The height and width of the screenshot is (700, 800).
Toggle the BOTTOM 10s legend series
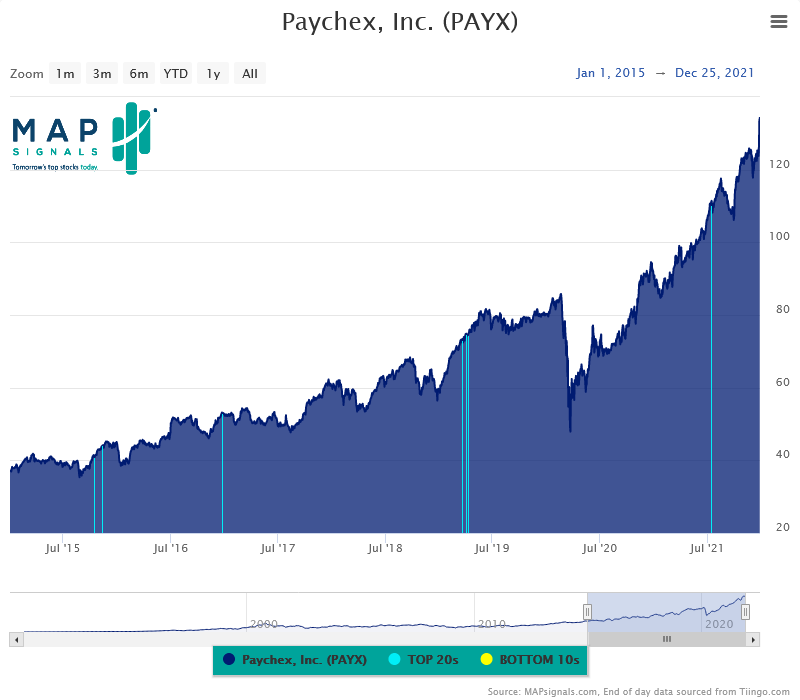(530, 660)
